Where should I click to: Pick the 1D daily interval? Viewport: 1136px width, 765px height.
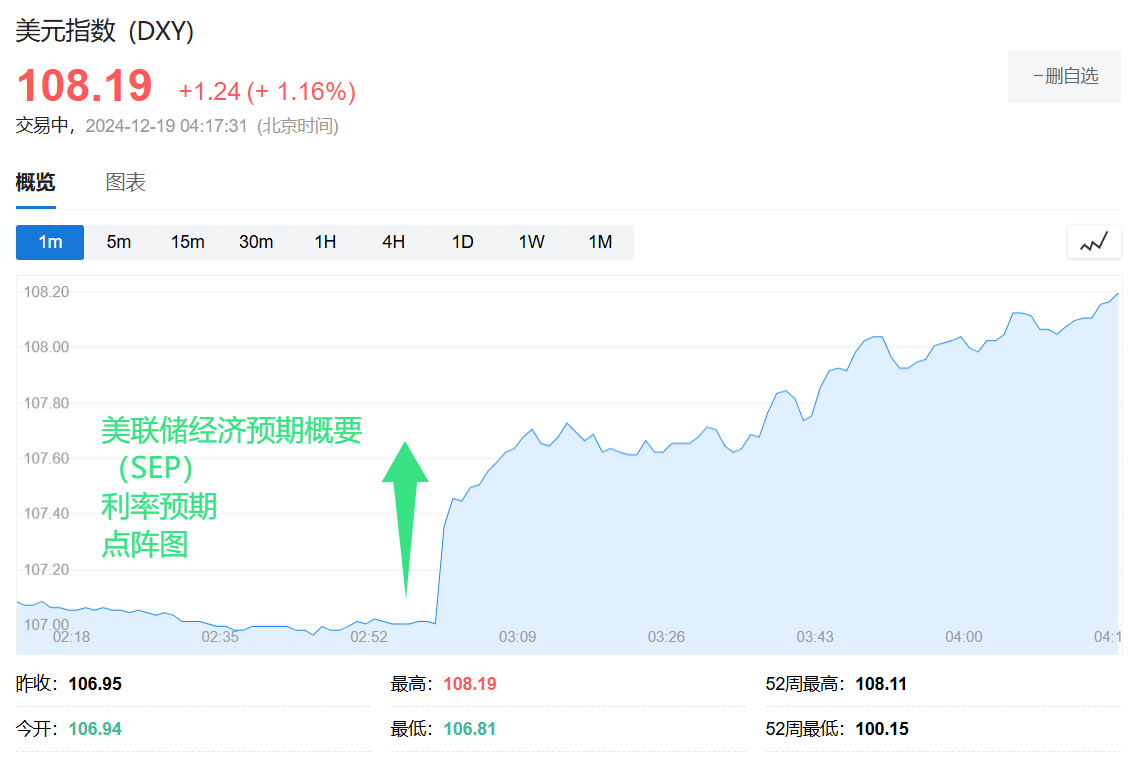tap(462, 242)
